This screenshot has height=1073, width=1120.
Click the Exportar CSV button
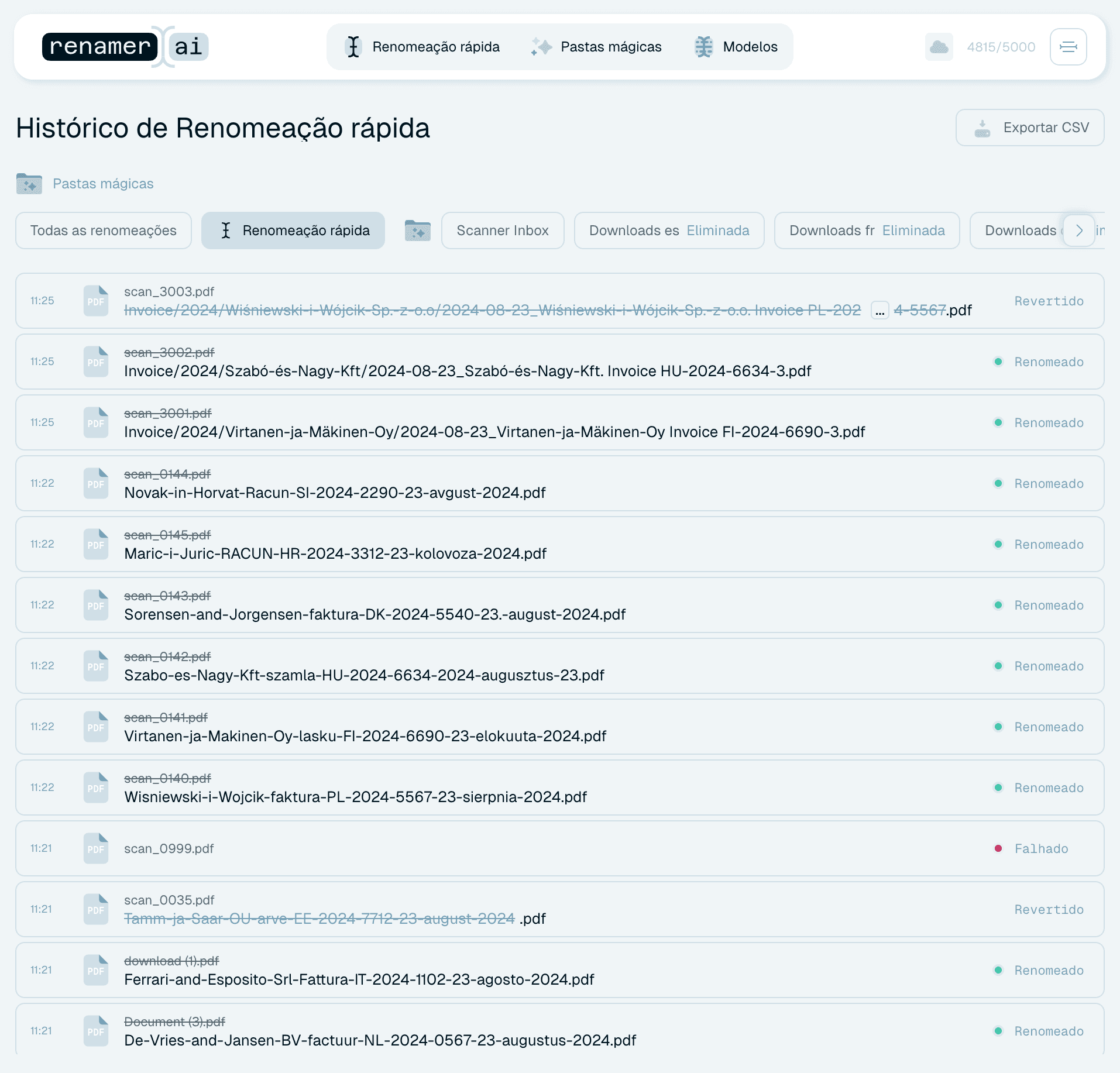(x=1030, y=128)
